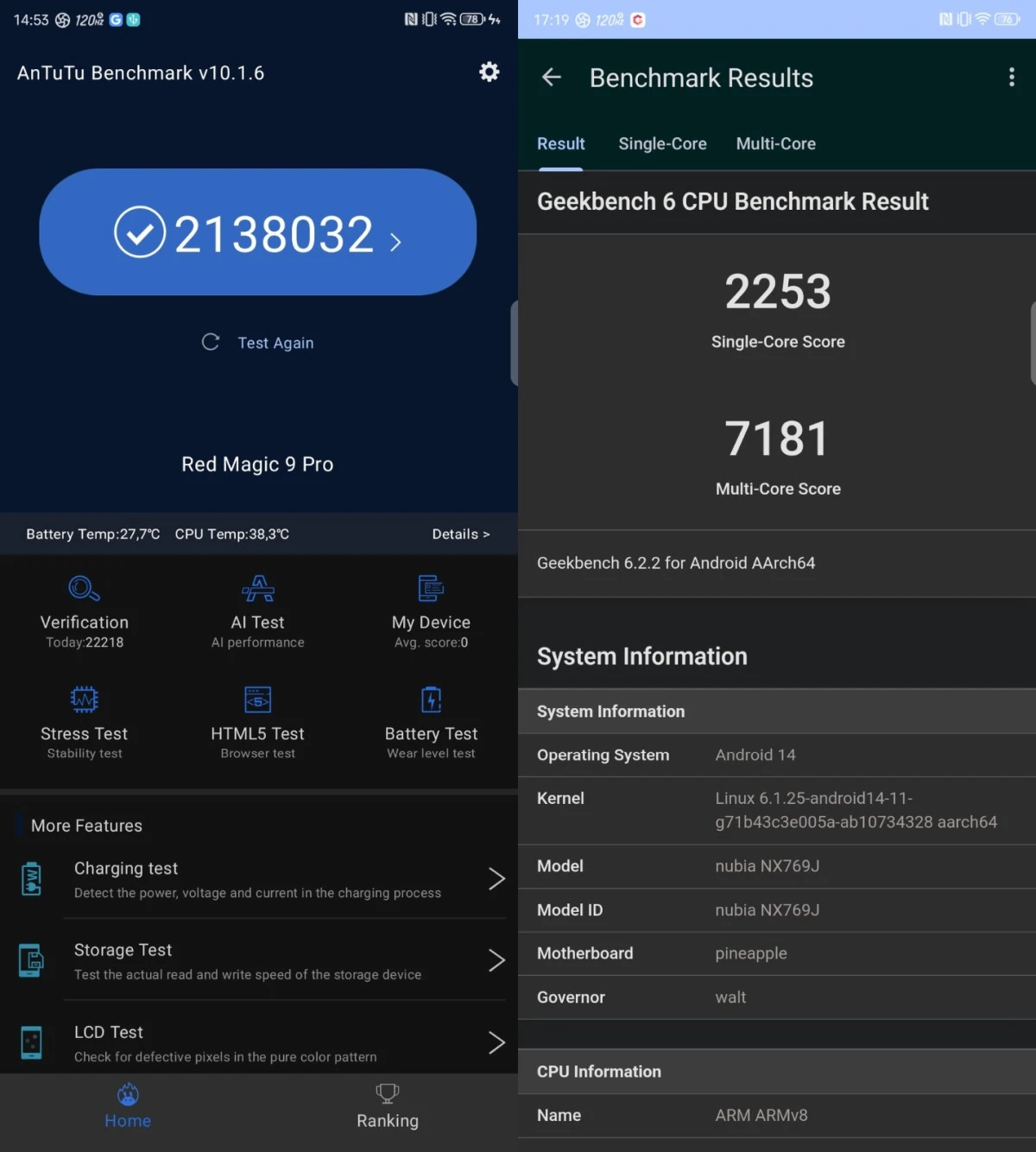Open temperature Details link
This screenshot has width=1036, height=1152.
point(461,534)
